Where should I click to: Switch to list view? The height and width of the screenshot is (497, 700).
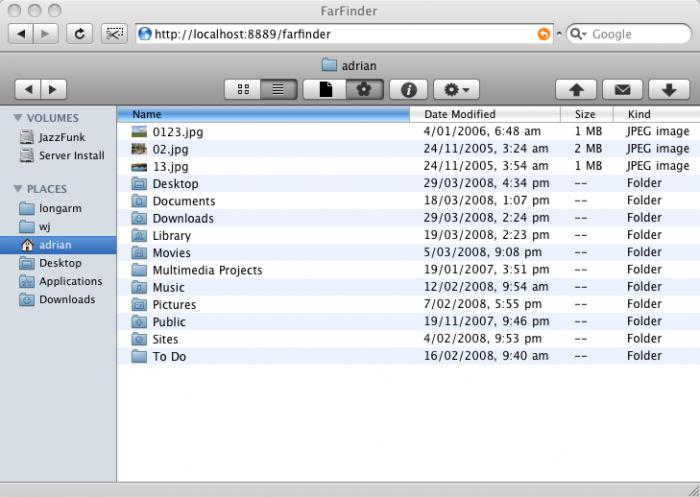coord(279,90)
